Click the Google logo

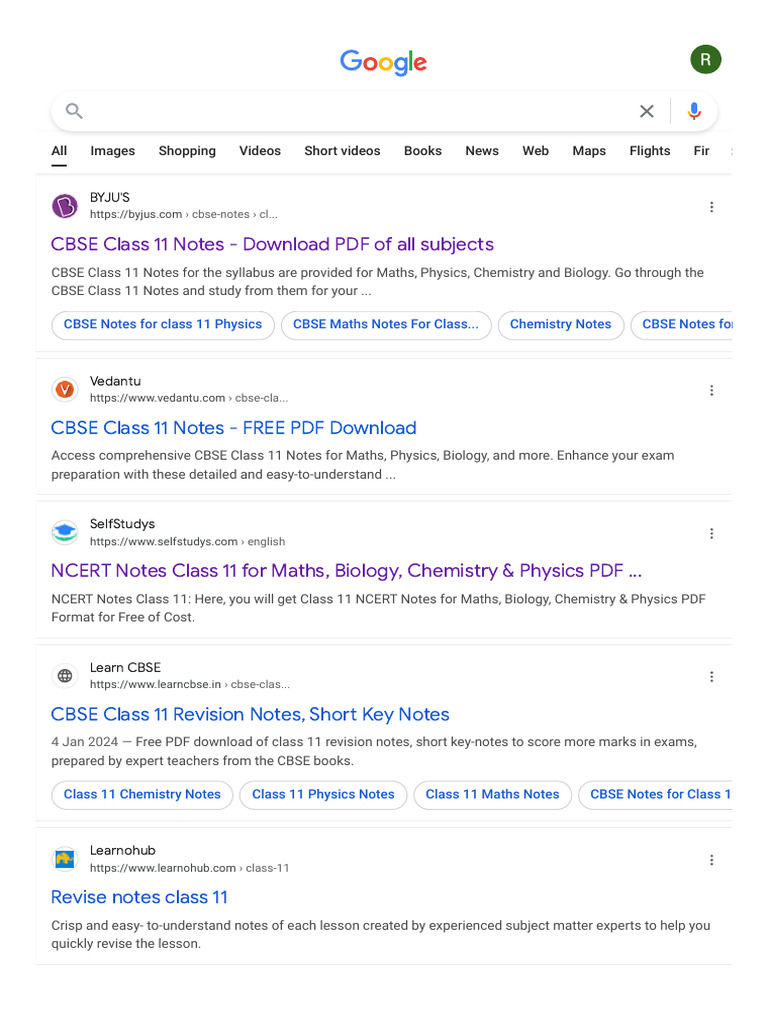coord(383,62)
